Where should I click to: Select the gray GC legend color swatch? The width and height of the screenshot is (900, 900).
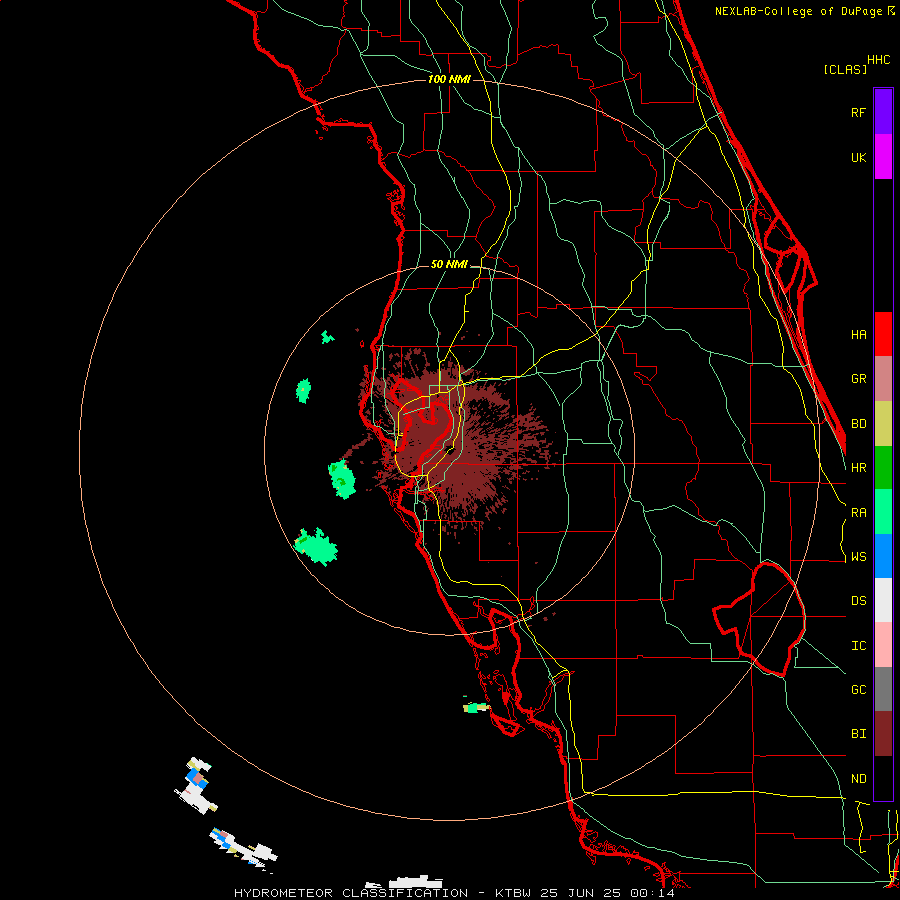point(883,689)
